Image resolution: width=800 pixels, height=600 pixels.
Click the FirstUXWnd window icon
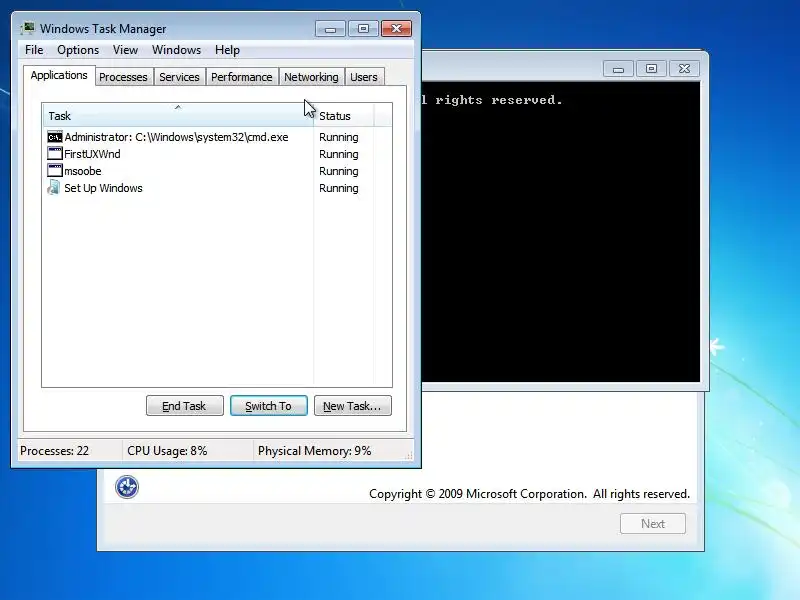coord(55,154)
